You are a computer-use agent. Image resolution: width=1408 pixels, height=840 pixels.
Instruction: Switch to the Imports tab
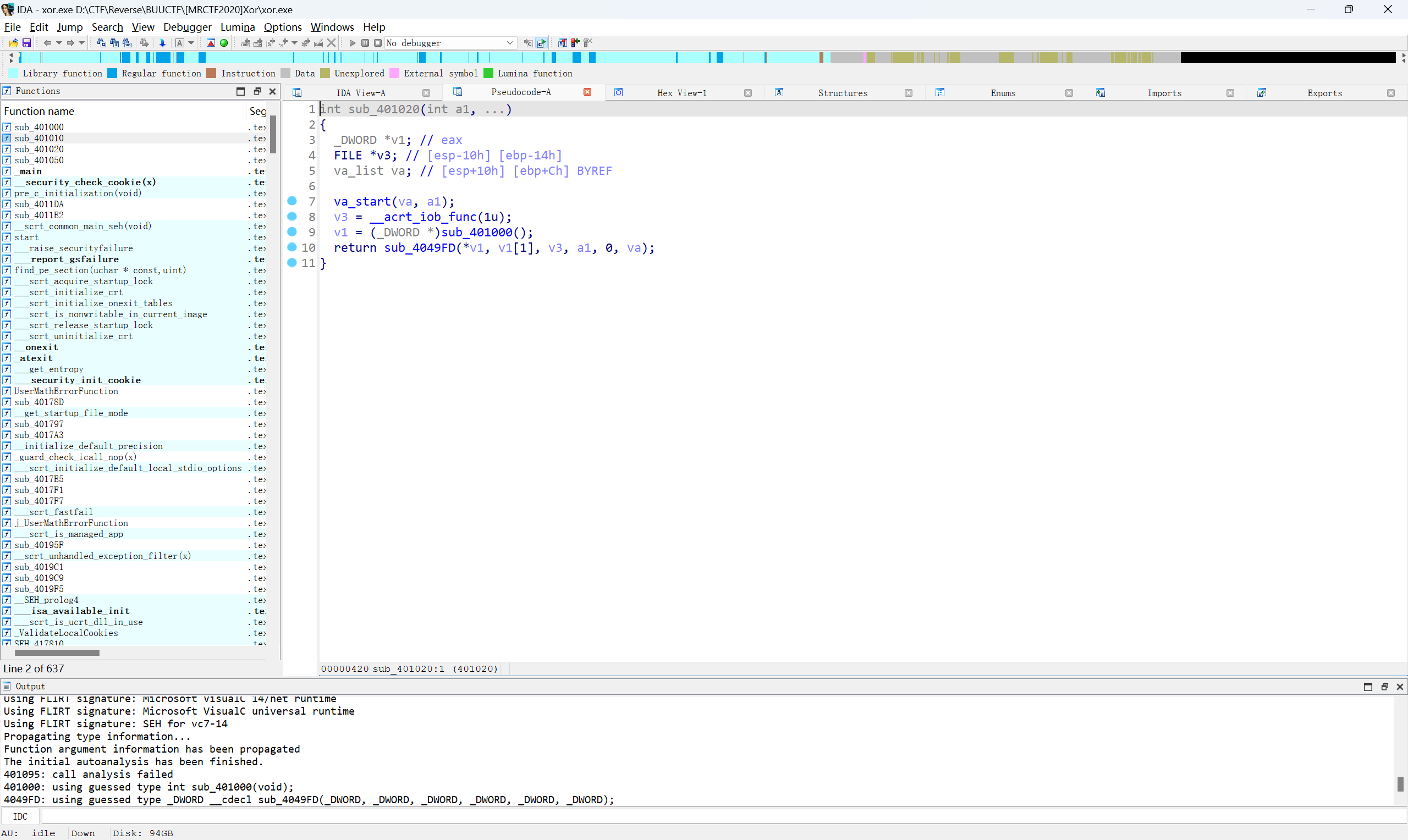1164,93
